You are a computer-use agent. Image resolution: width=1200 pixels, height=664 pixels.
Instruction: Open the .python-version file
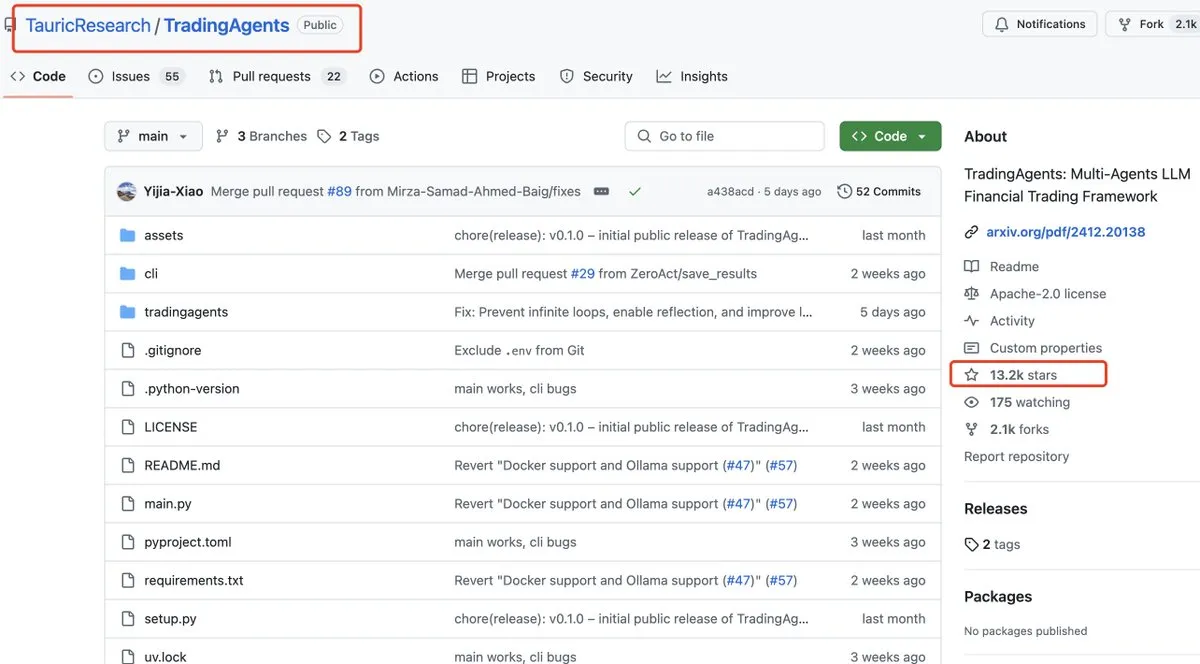(192, 388)
